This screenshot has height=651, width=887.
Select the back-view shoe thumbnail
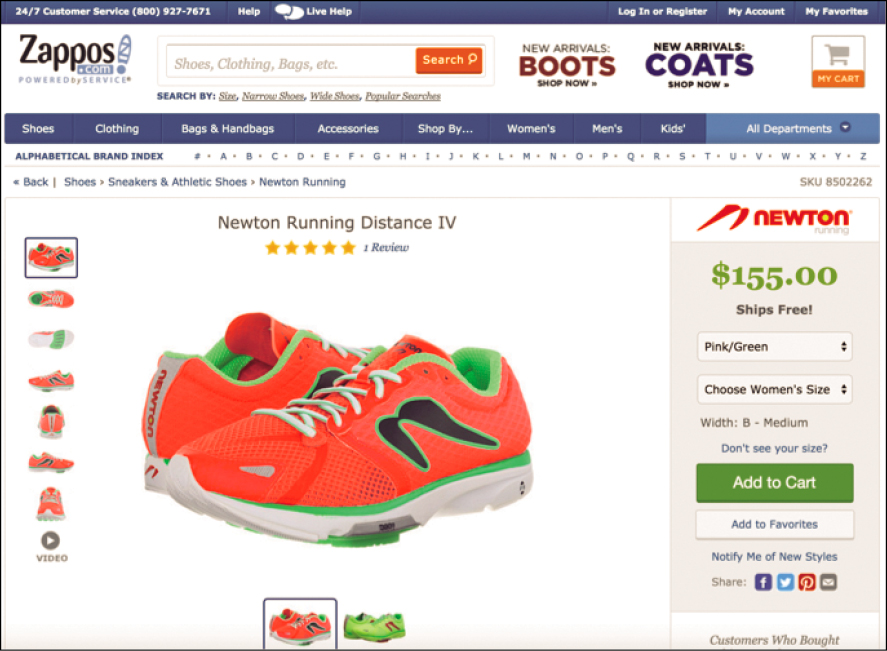pyautogui.click(x=51, y=421)
